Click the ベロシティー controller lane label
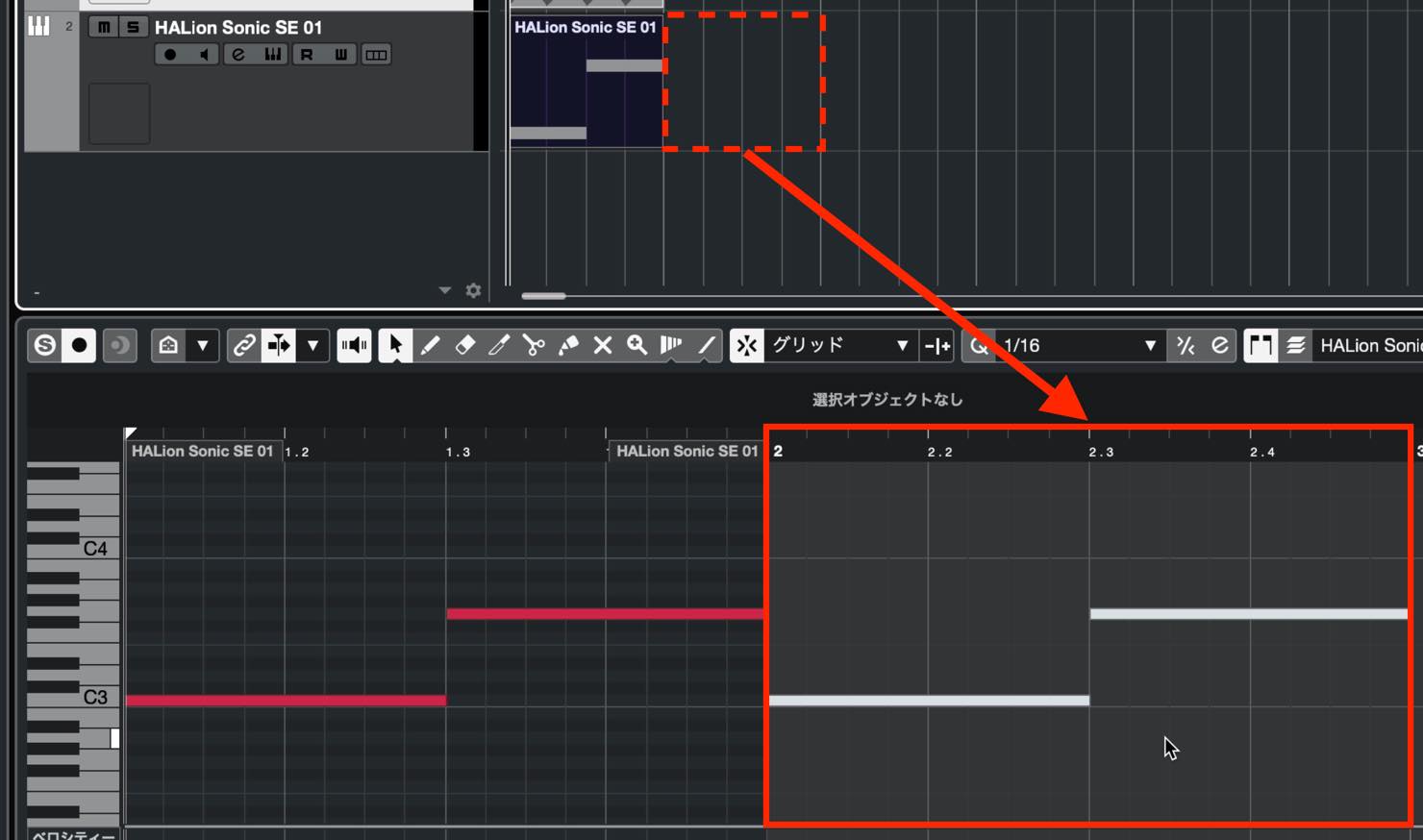The image size is (1423, 840). [73, 834]
